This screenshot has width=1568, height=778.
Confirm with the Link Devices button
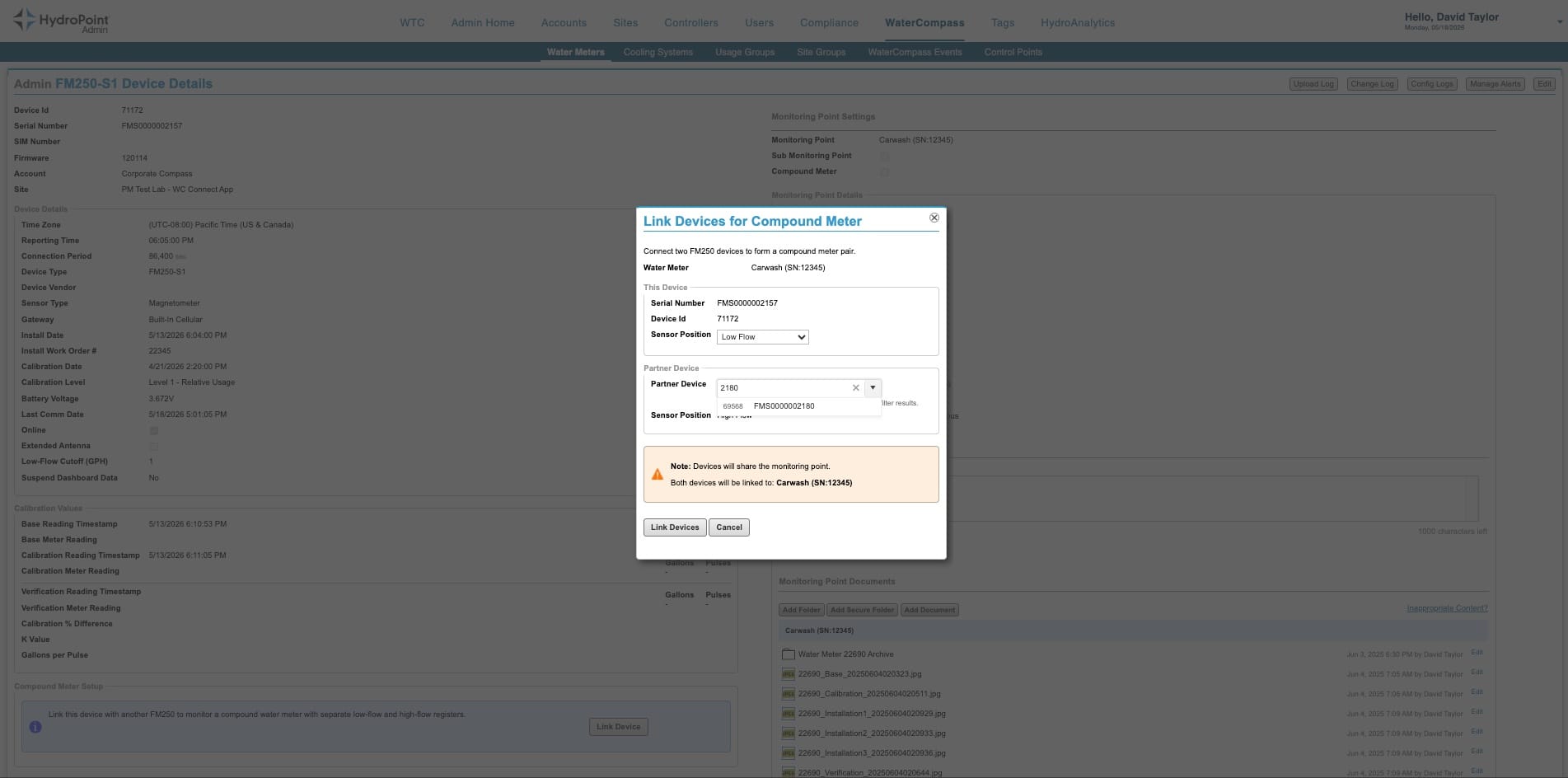pos(675,527)
